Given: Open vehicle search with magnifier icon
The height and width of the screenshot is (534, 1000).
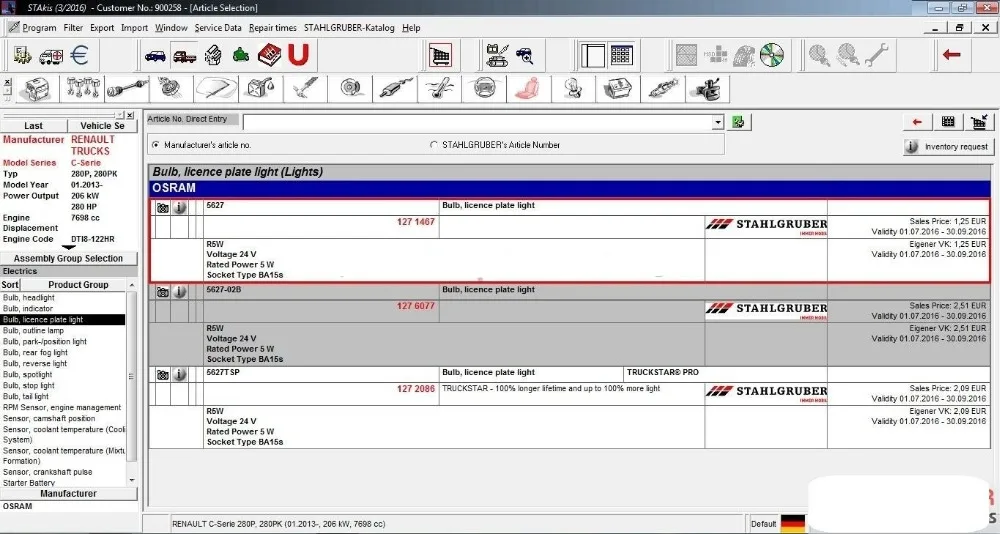Looking at the screenshot, I should click(525, 56).
